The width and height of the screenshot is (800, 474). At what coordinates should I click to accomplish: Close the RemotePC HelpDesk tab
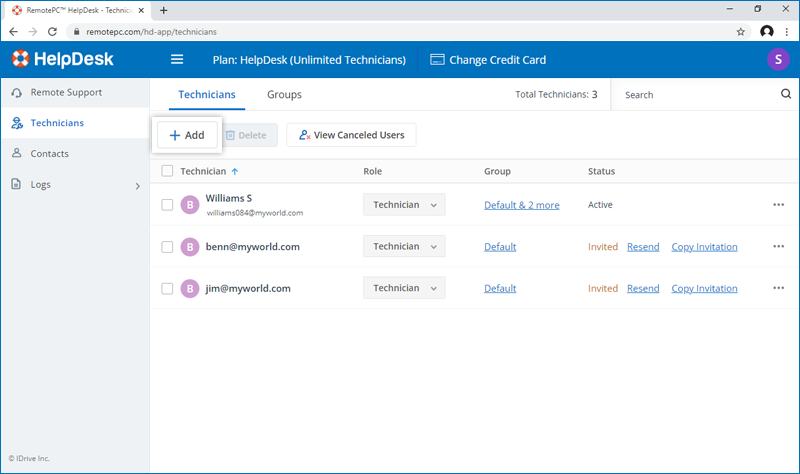pyautogui.click(x=141, y=10)
